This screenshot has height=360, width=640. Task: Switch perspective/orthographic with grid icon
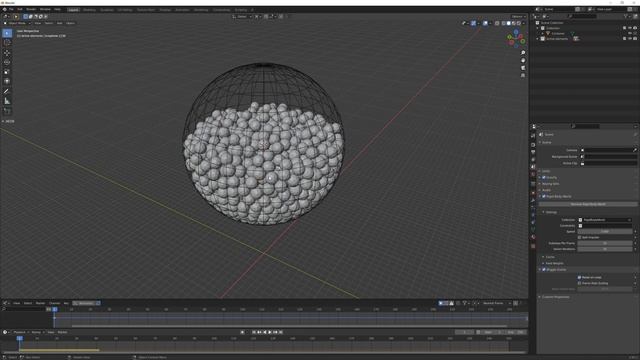click(523, 75)
